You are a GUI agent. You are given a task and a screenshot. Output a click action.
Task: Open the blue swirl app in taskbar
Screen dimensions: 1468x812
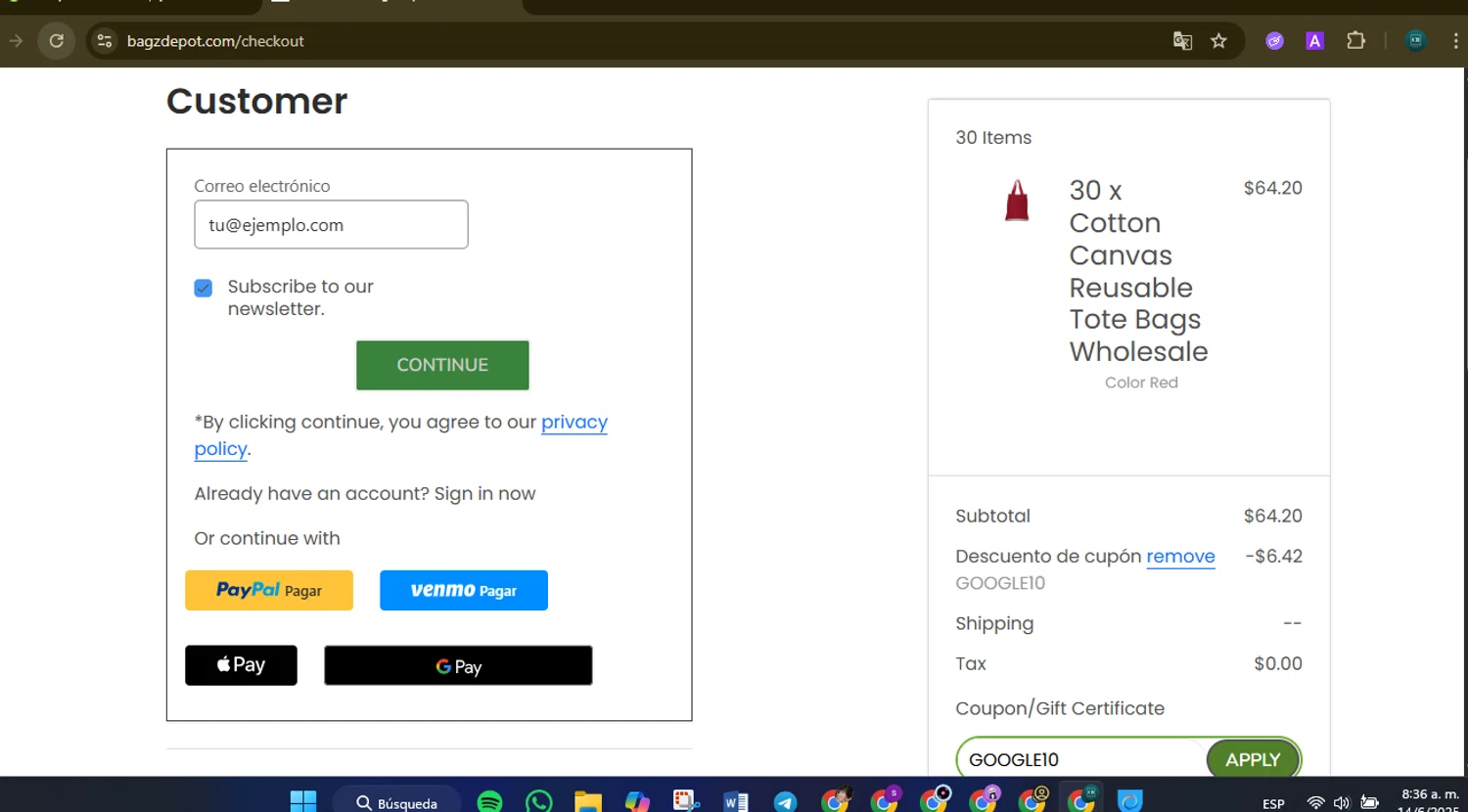1130,801
